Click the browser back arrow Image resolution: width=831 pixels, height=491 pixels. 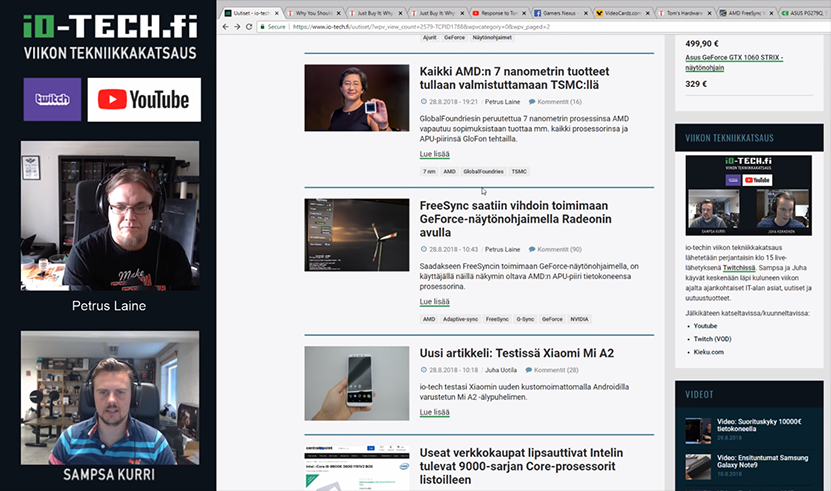coord(224,27)
